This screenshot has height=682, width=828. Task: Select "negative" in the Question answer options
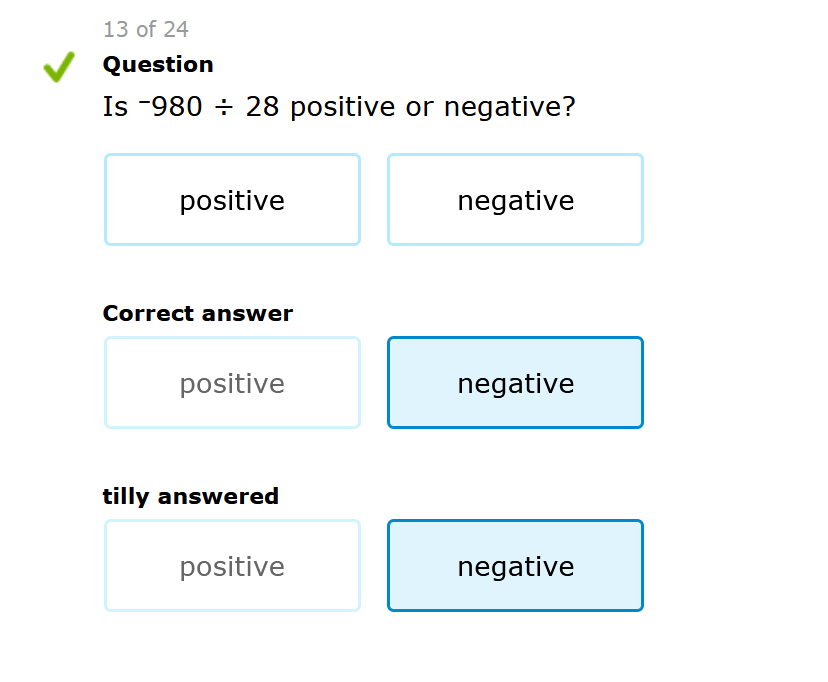point(515,200)
